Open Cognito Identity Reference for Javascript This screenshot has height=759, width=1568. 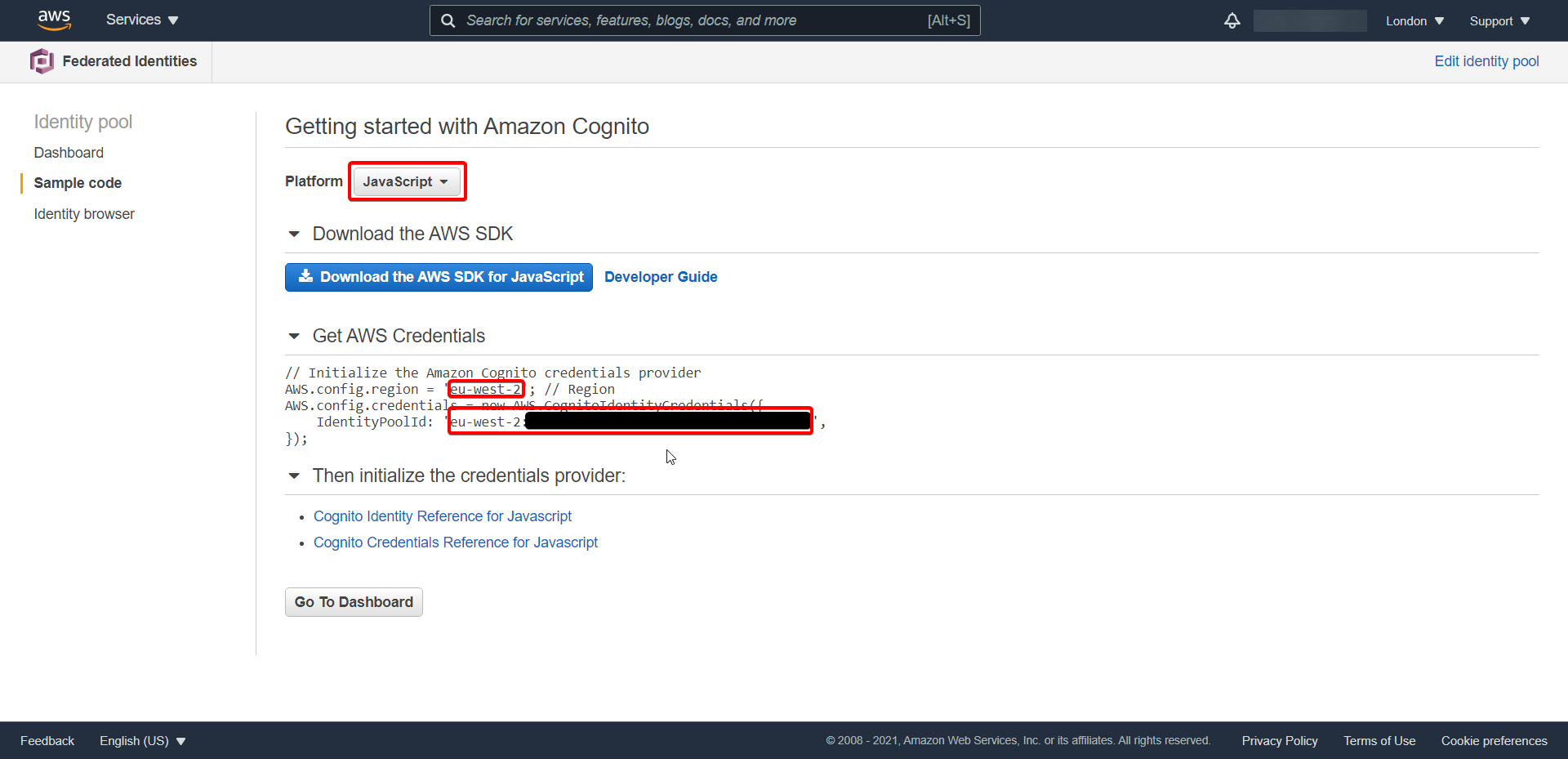[x=443, y=516]
